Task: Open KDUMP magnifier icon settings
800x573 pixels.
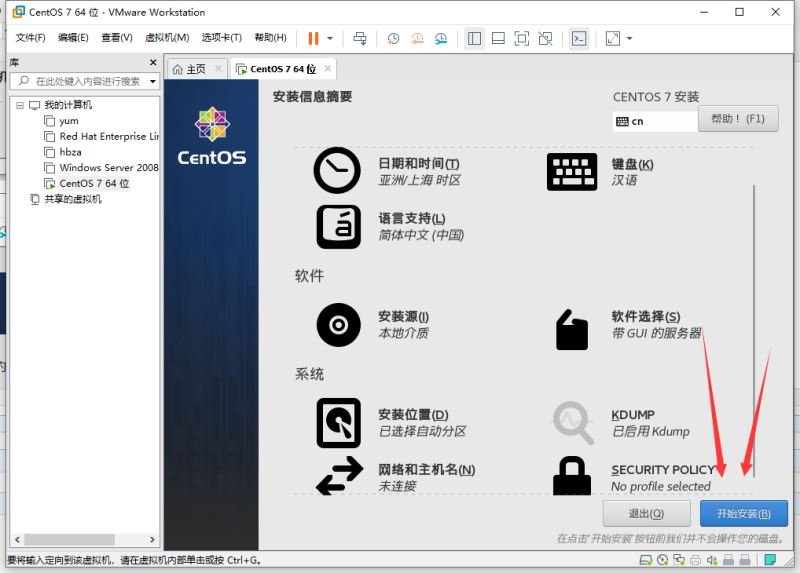Action: pyautogui.click(x=572, y=423)
